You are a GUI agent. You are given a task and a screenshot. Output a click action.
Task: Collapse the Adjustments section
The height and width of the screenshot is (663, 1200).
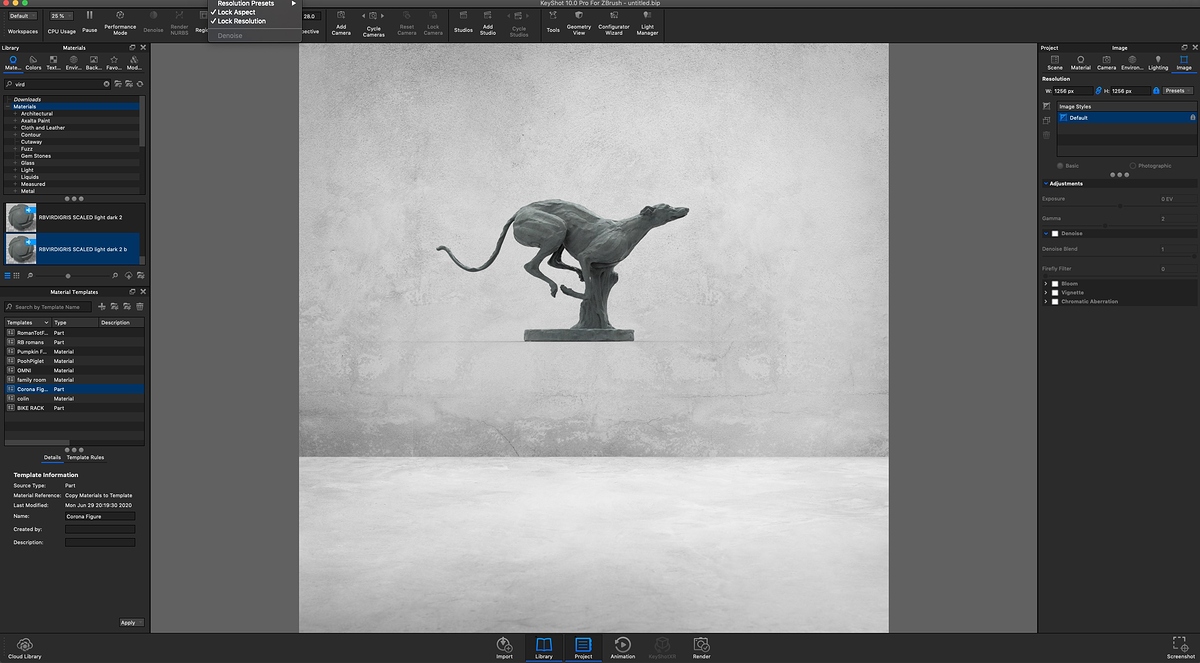(x=1046, y=183)
